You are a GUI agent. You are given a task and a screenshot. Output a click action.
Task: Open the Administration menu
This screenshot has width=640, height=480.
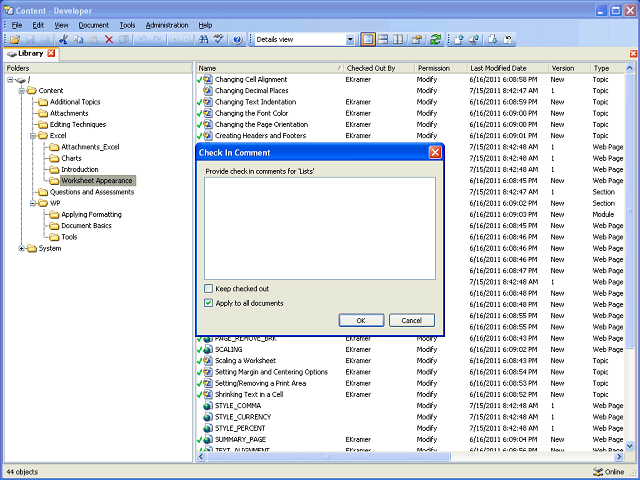(x=167, y=25)
